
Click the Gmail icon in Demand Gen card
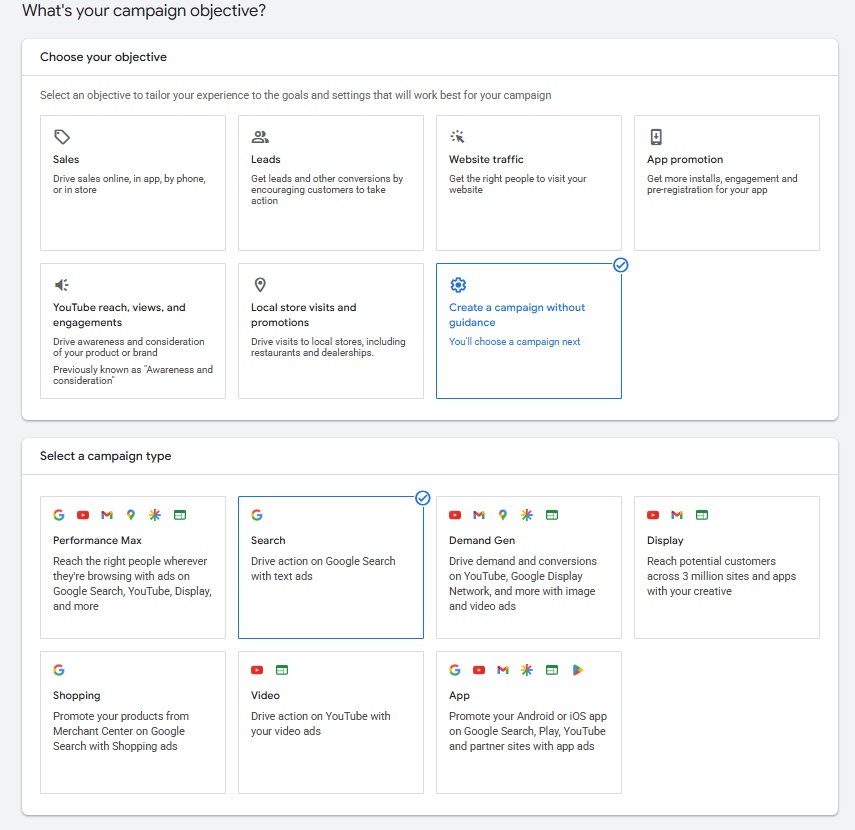(479, 515)
